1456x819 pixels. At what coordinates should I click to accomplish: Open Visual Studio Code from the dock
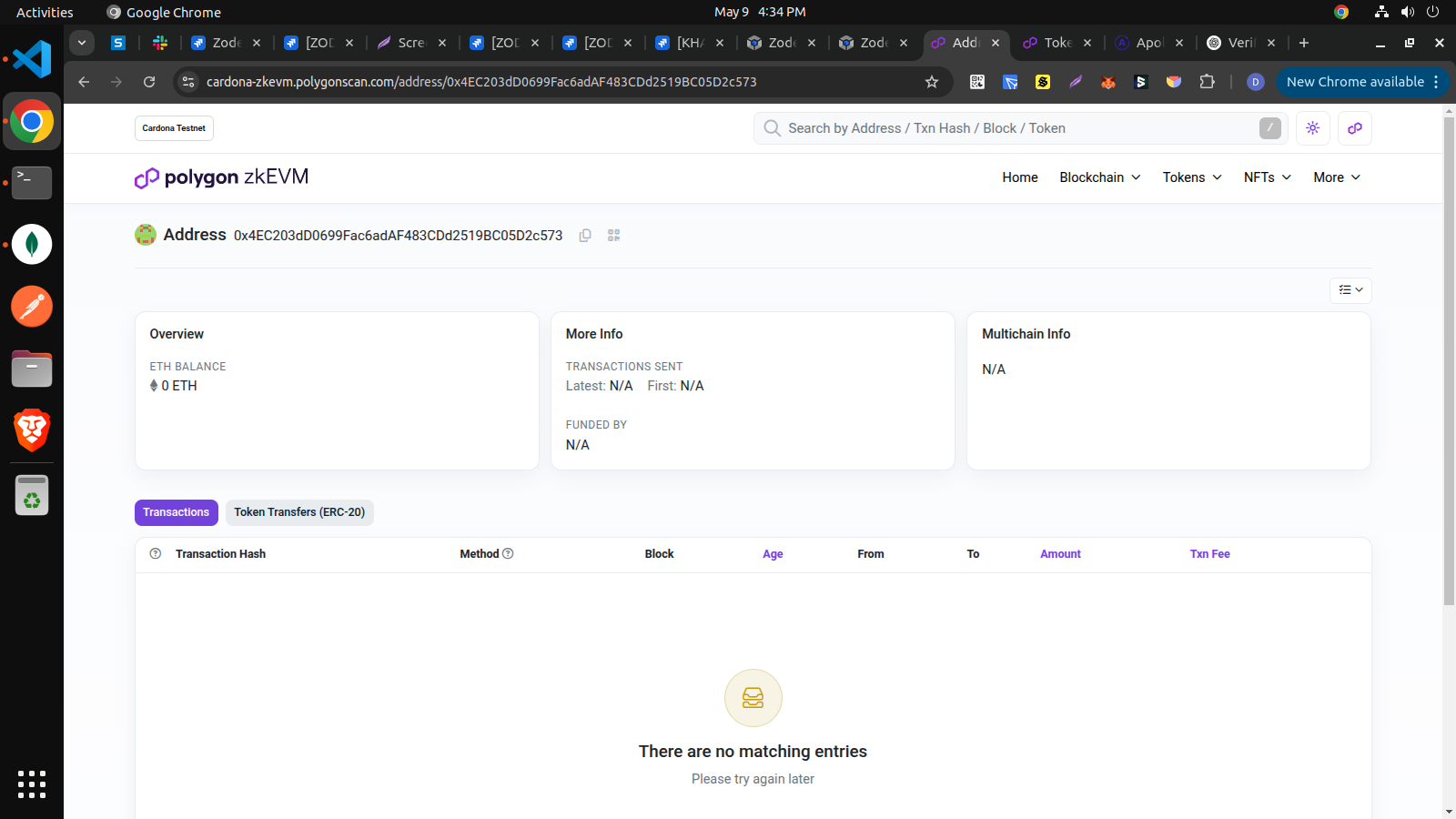pyautogui.click(x=32, y=59)
